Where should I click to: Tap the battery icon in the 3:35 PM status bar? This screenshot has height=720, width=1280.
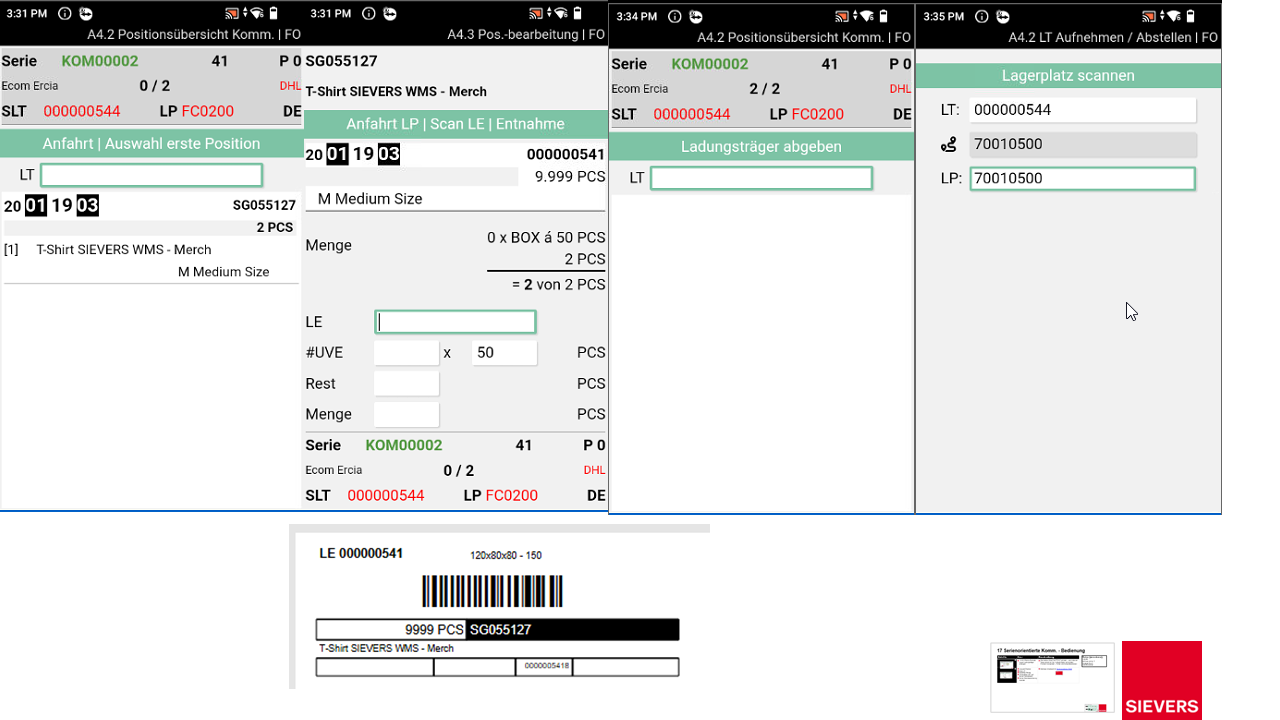[x=1191, y=16]
